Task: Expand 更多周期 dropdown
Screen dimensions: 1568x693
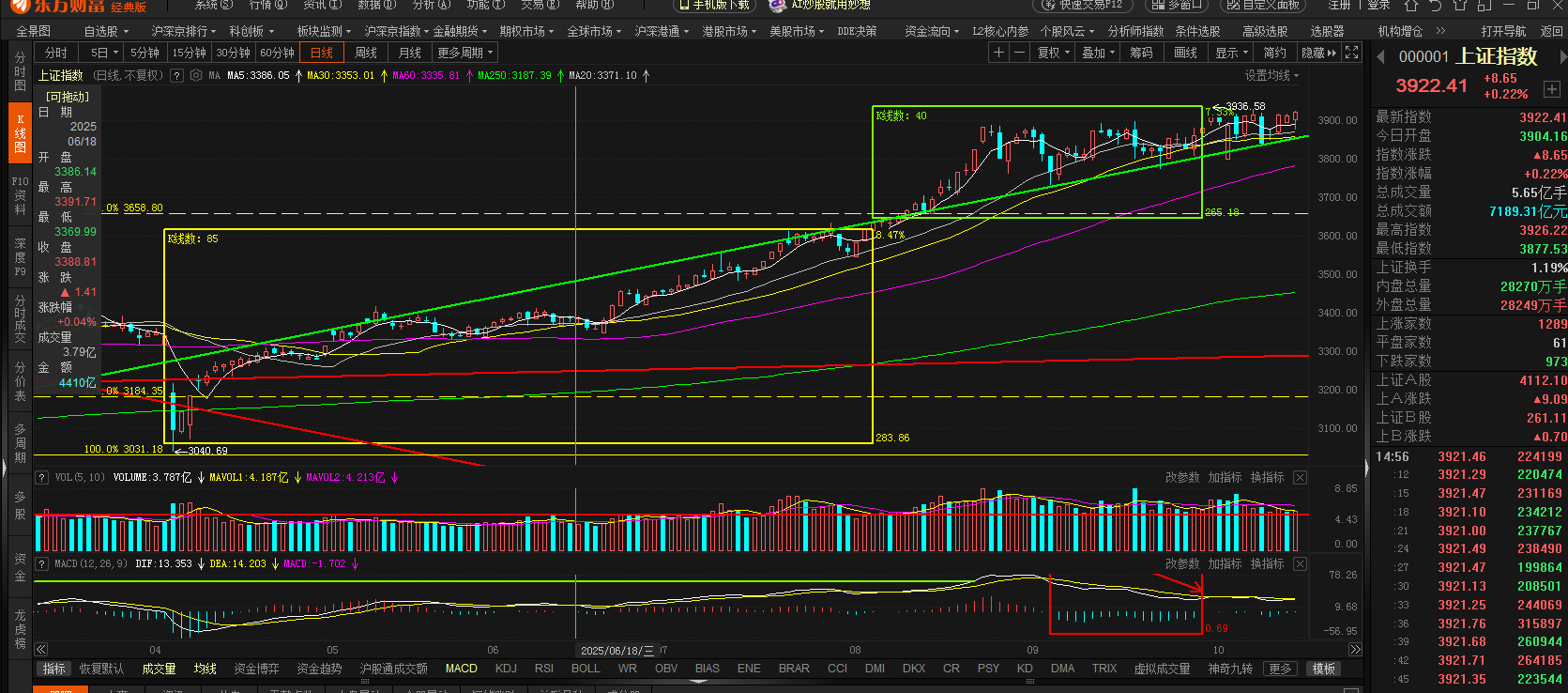Action: coord(465,53)
